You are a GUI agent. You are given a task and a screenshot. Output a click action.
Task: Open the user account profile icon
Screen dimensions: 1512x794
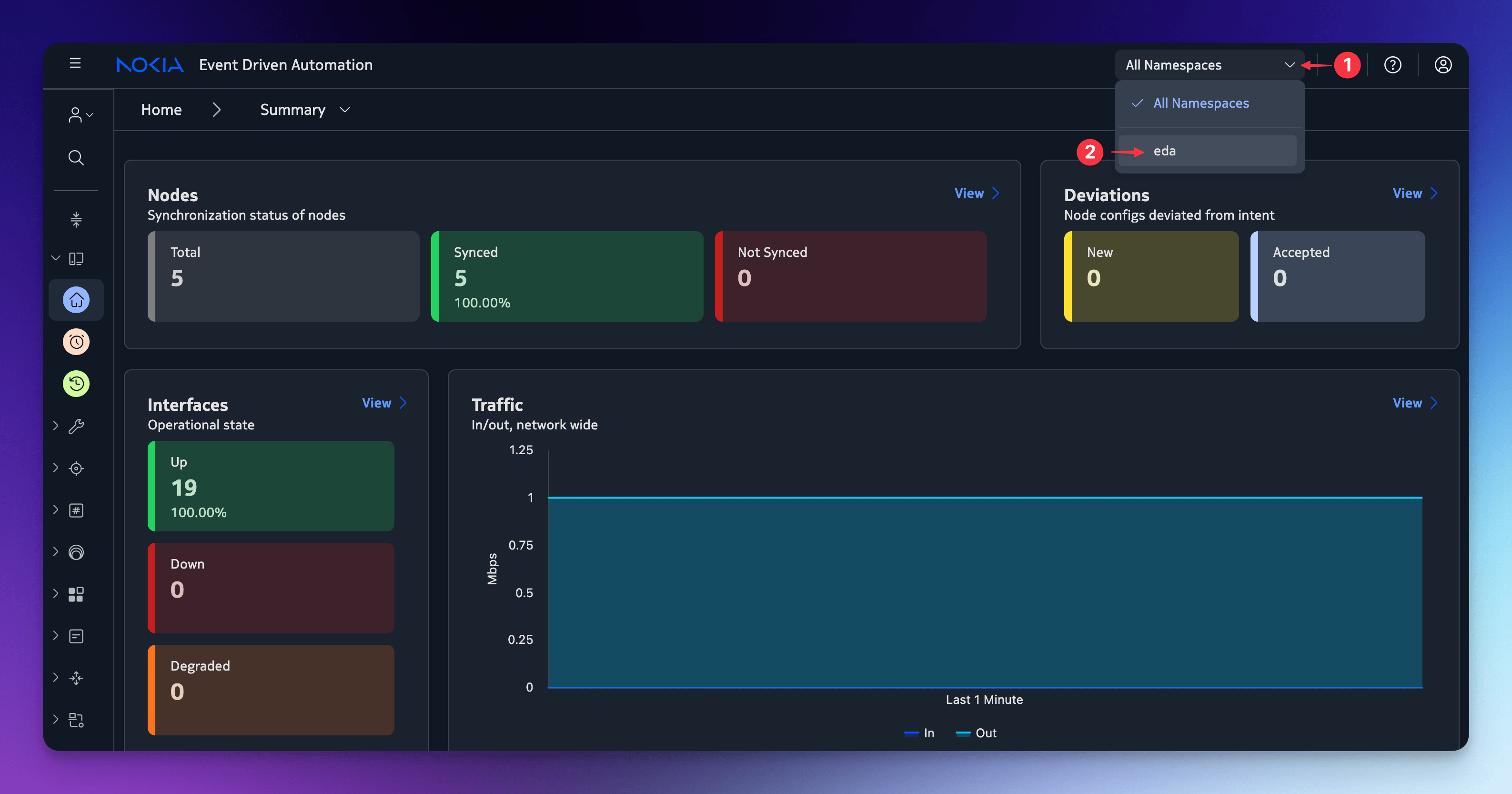point(1443,65)
